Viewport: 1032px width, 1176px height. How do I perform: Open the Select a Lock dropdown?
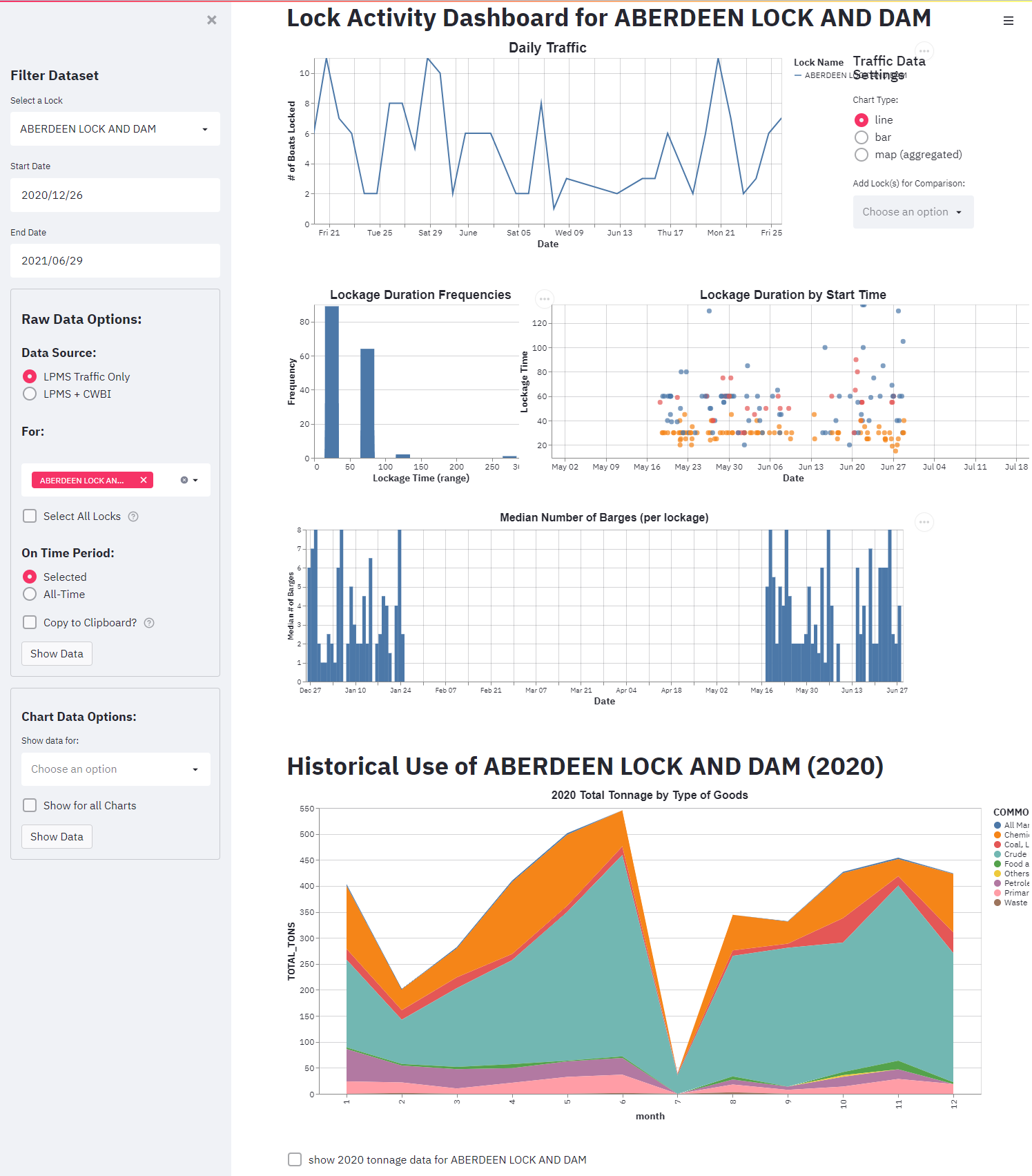(x=115, y=129)
